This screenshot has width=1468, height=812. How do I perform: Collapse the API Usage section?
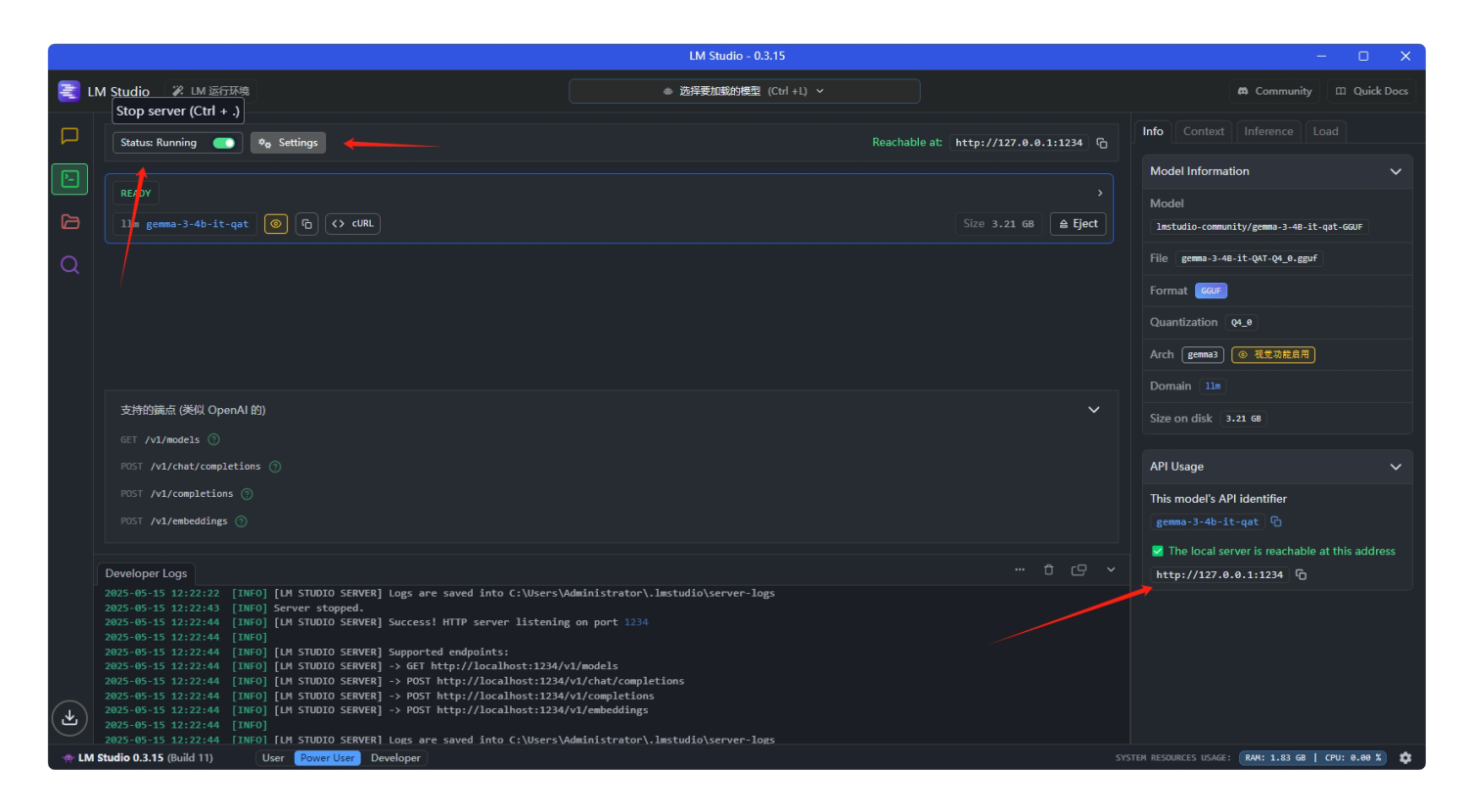[1396, 467]
